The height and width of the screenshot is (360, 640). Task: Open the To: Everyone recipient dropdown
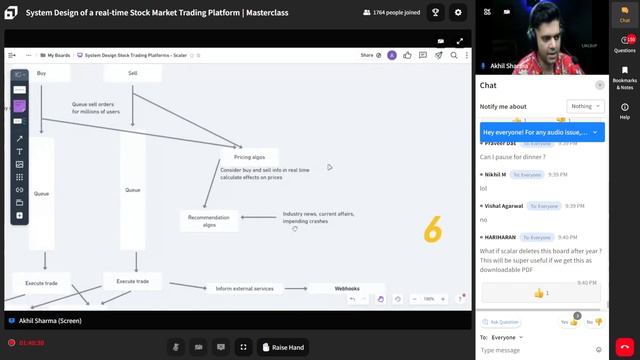point(507,338)
